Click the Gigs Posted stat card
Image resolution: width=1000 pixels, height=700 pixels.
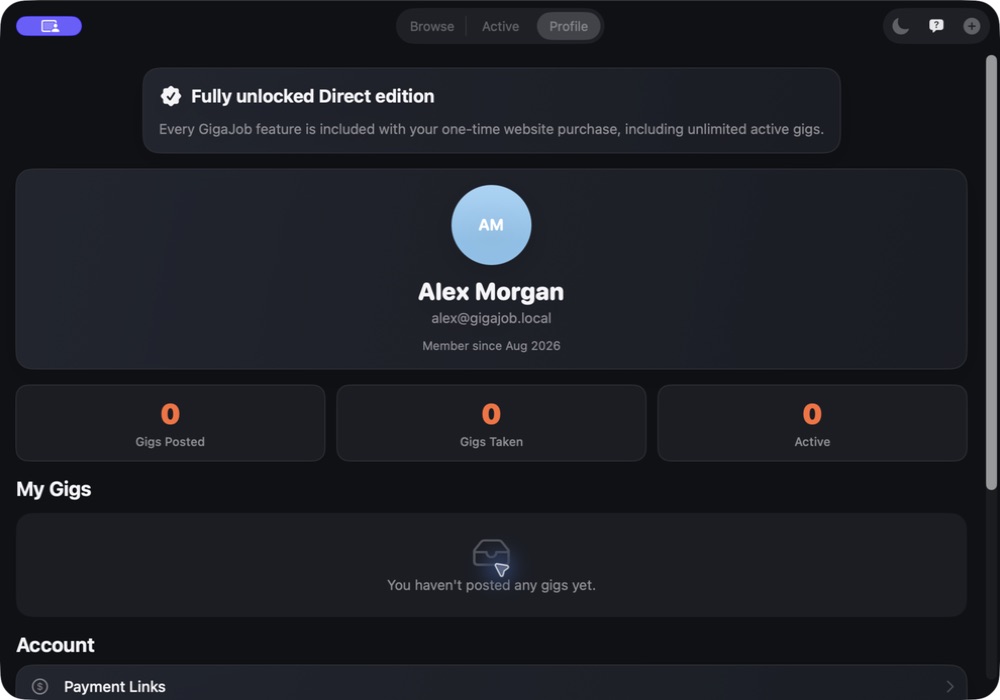tap(170, 423)
